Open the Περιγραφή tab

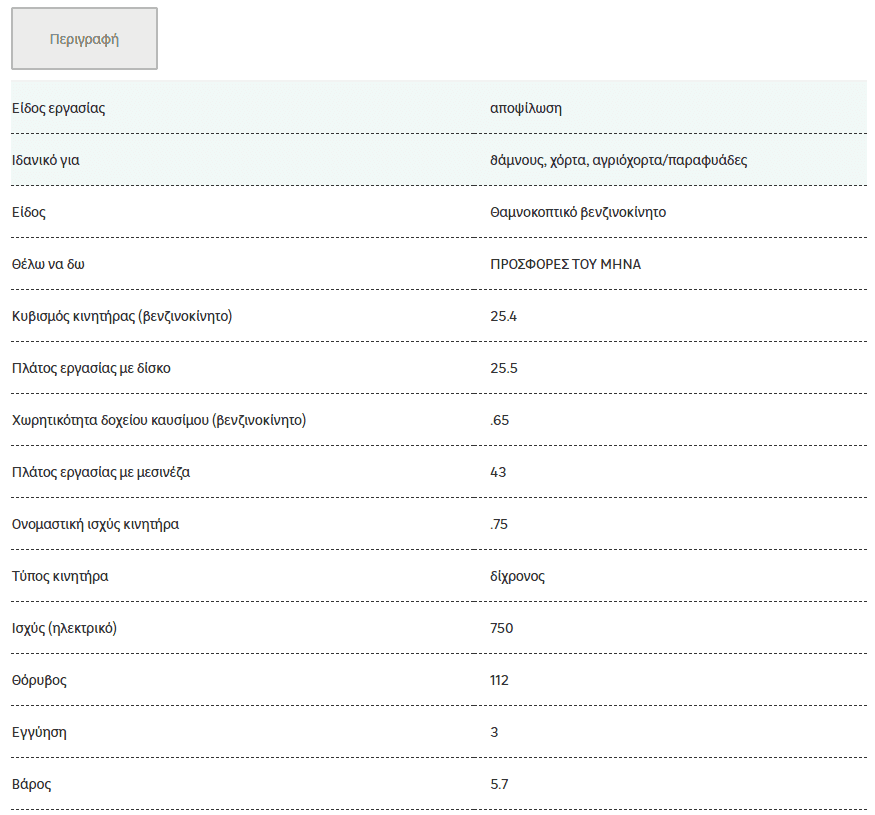pos(84,39)
